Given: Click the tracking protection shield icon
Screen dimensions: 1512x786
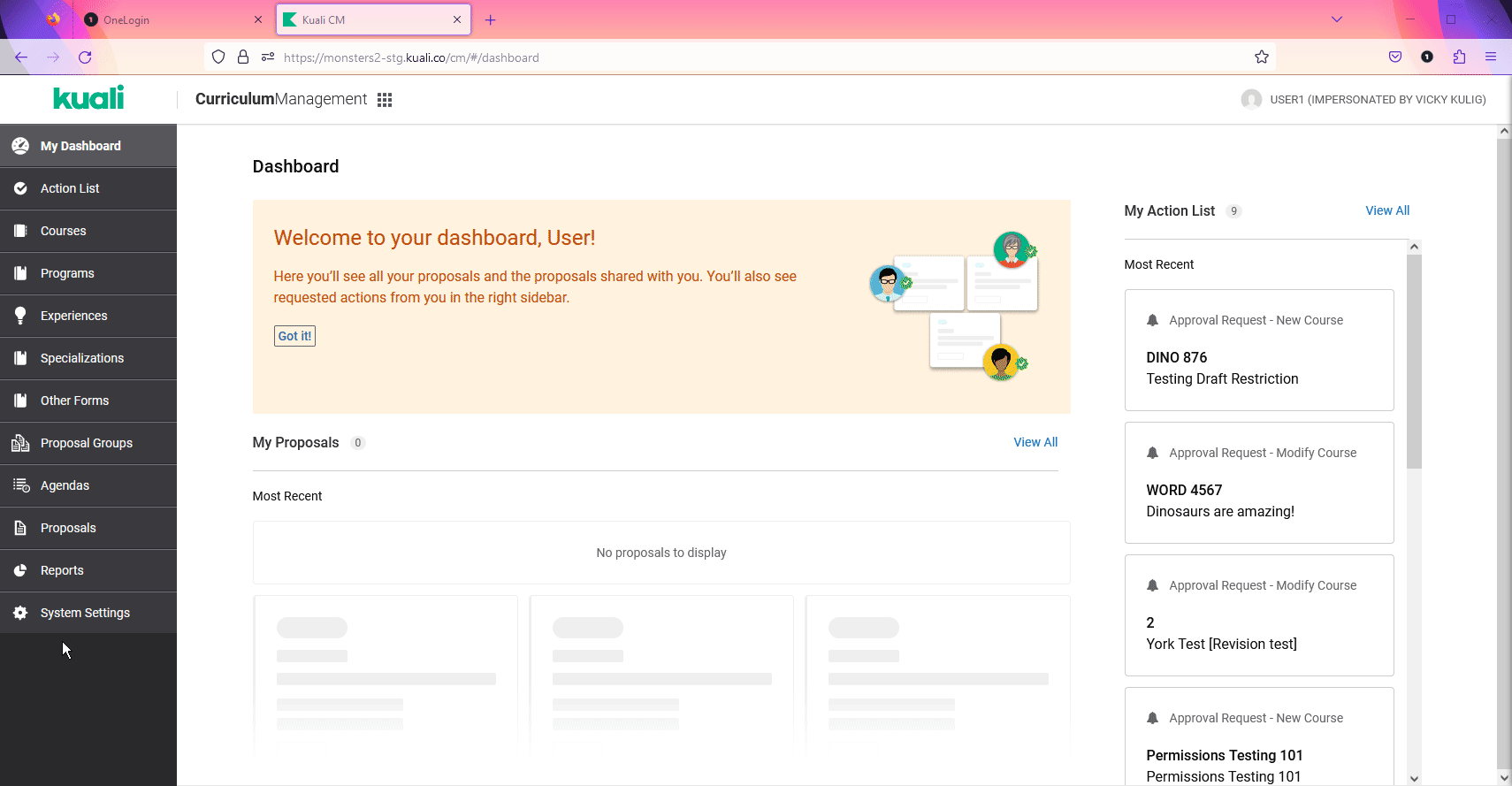Looking at the screenshot, I should click(x=218, y=57).
